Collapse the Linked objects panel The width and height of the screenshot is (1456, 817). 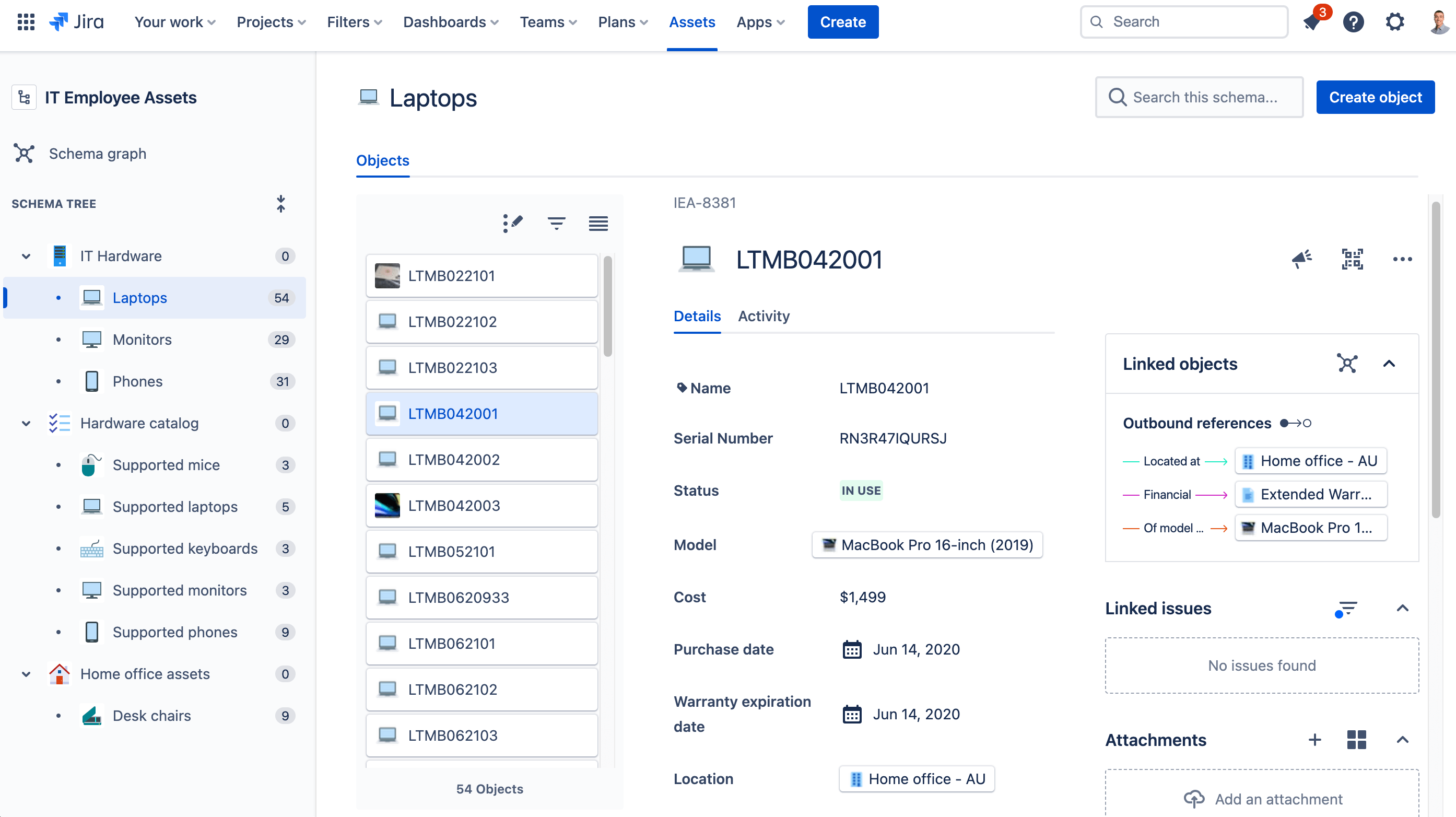(x=1390, y=364)
